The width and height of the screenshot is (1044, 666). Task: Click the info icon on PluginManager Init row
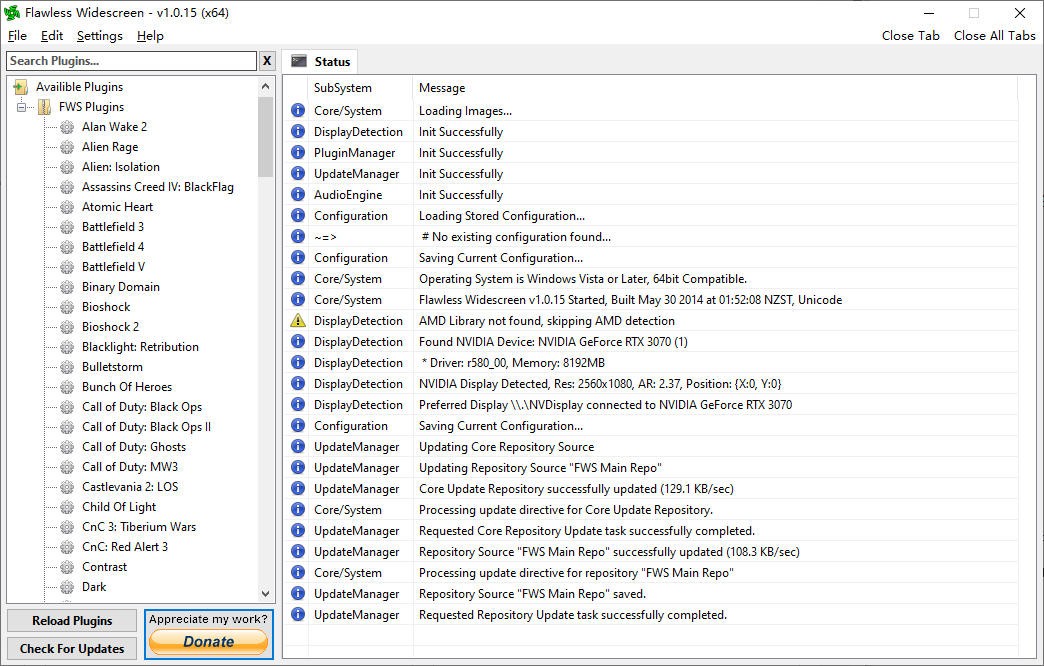coord(298,153)
